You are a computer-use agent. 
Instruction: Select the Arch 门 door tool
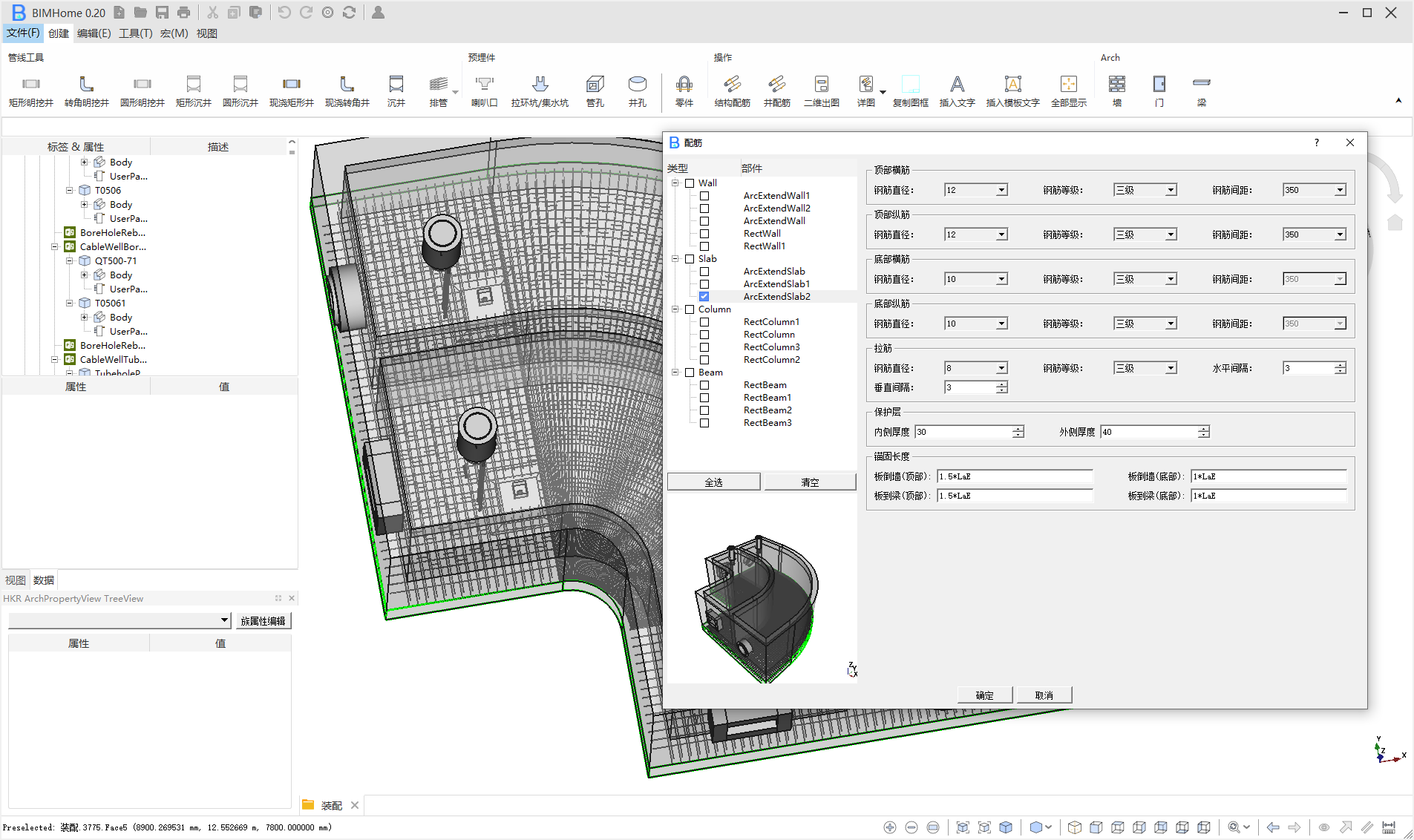point(1159,91)
